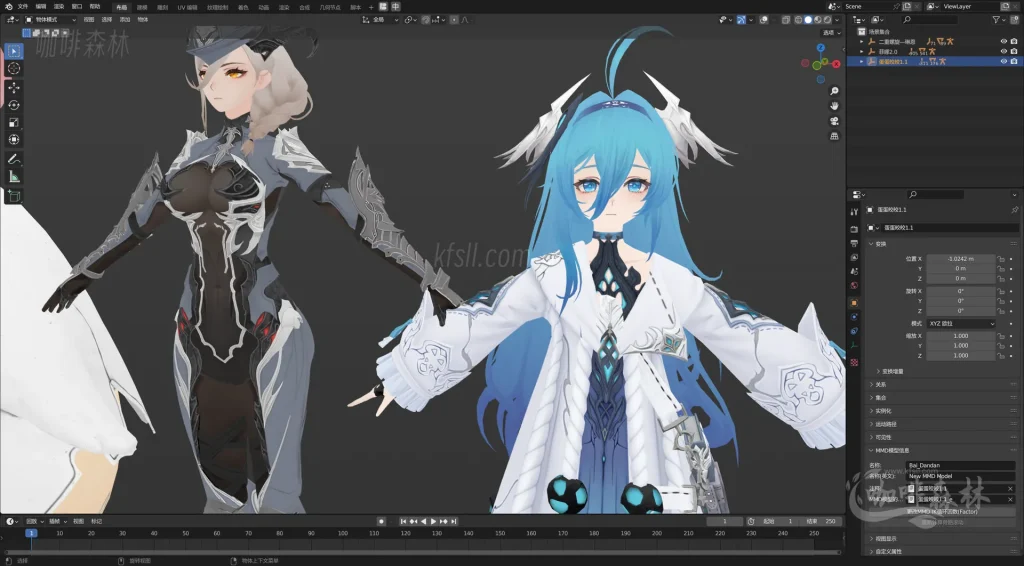Switch perspective/orthographic with grid icon
1024x566 pixels.
(834, 136)
